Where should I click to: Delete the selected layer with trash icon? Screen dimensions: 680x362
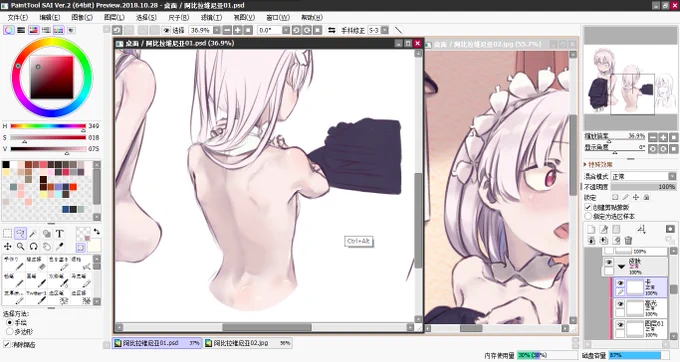coord(628,240)
